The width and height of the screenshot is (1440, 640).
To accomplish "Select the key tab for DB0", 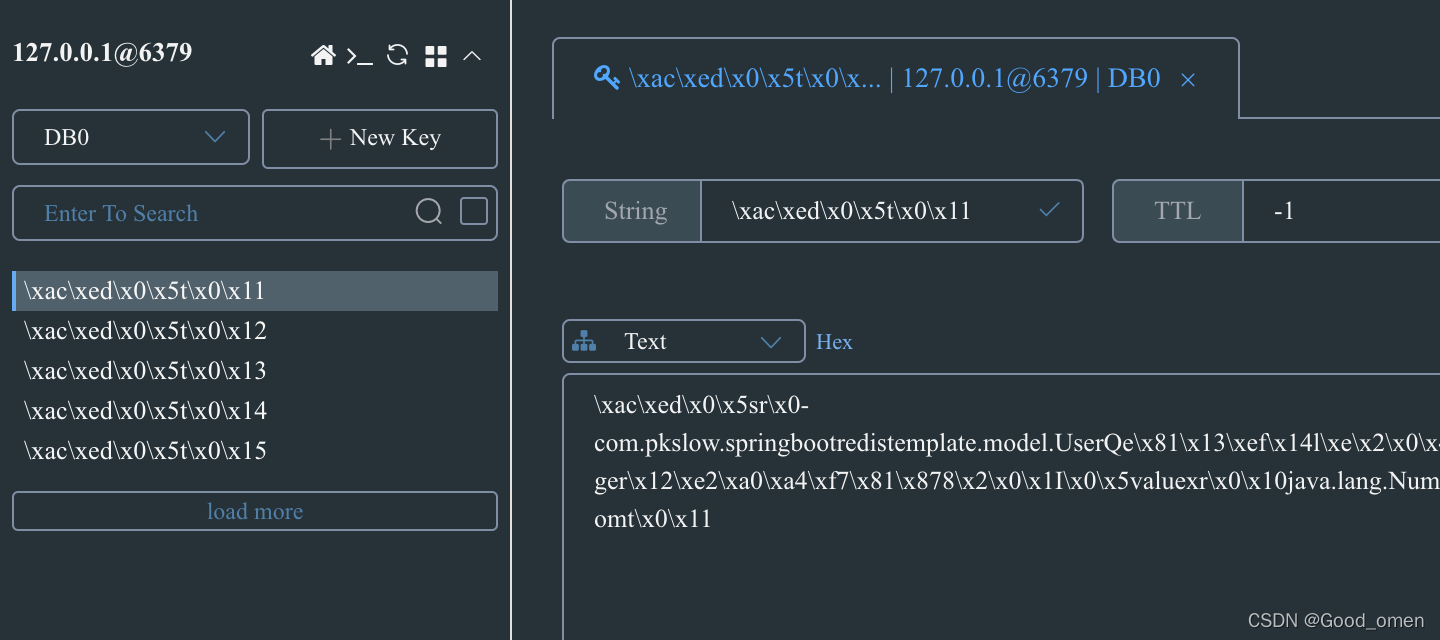I will click(895, 79).
